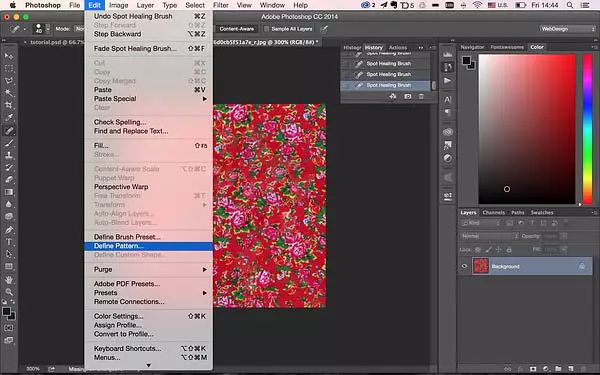Image resolution: width=600 pixels, height=375 pixels.
Task: Select the Magic Wand tool
Action: click(9, 93)
